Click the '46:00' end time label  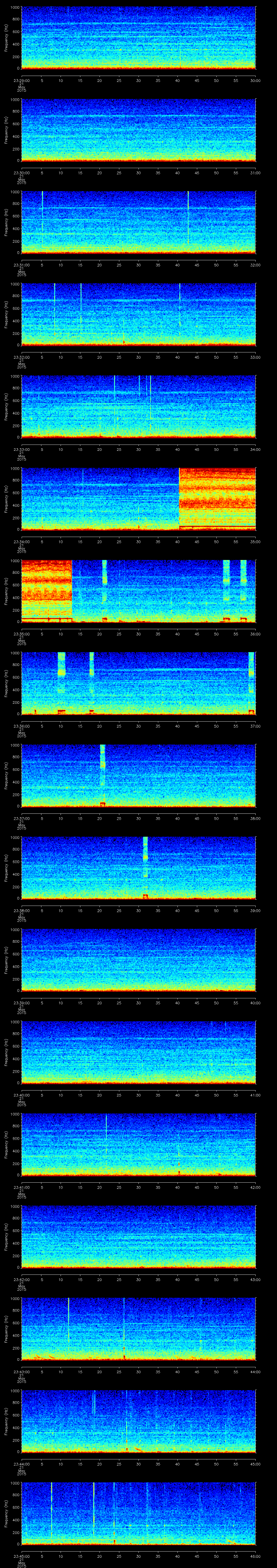[x=255, y=1556]
